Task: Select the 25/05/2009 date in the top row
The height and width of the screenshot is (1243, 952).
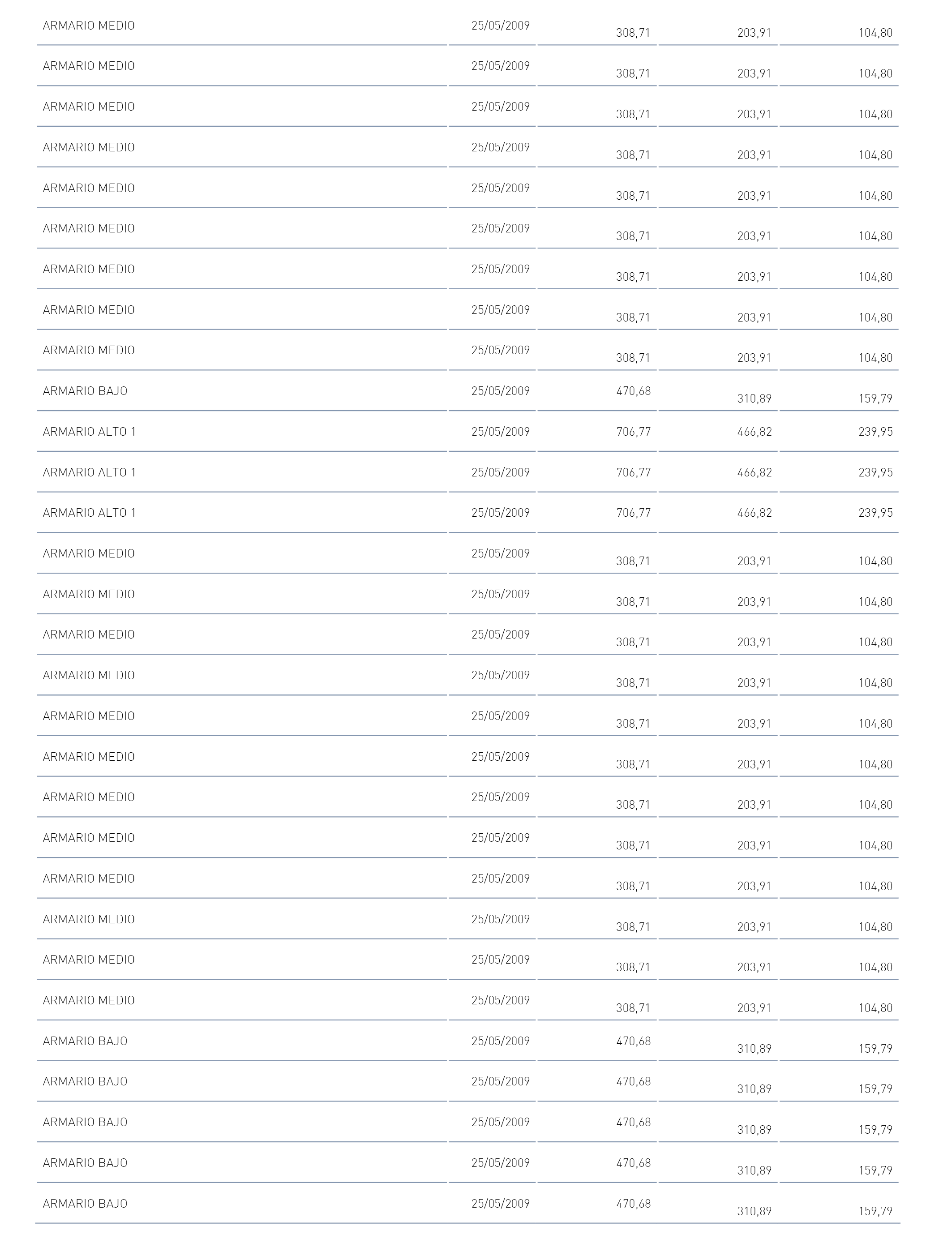Action: click(x=500, y=26)
